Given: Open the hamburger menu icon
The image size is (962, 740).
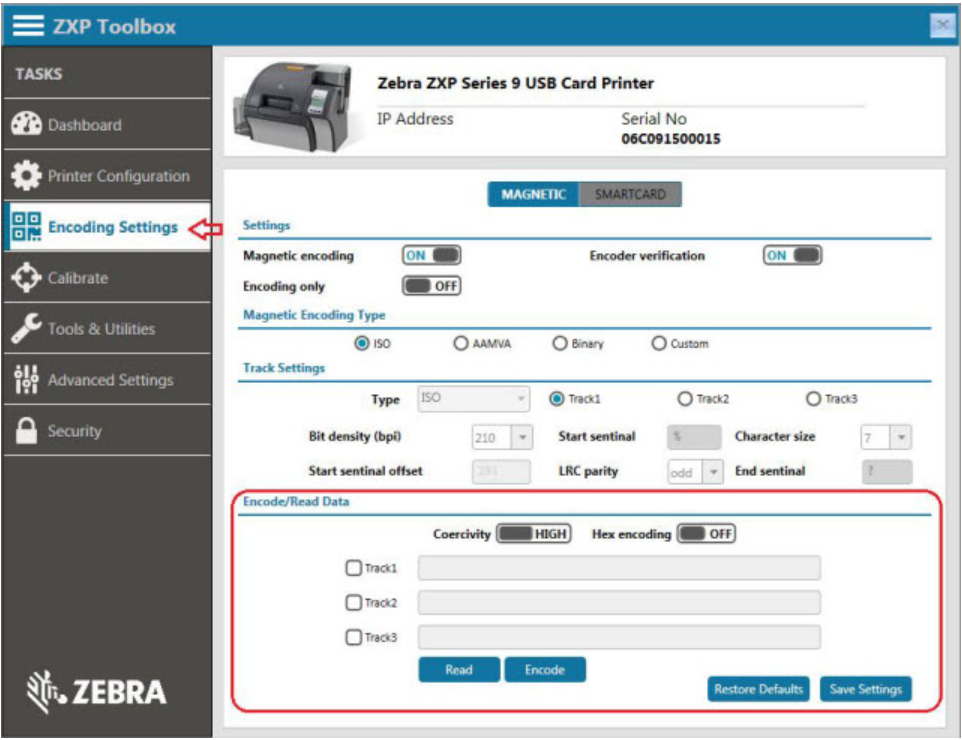Looking at the screenshot, I should click(29, 25).
